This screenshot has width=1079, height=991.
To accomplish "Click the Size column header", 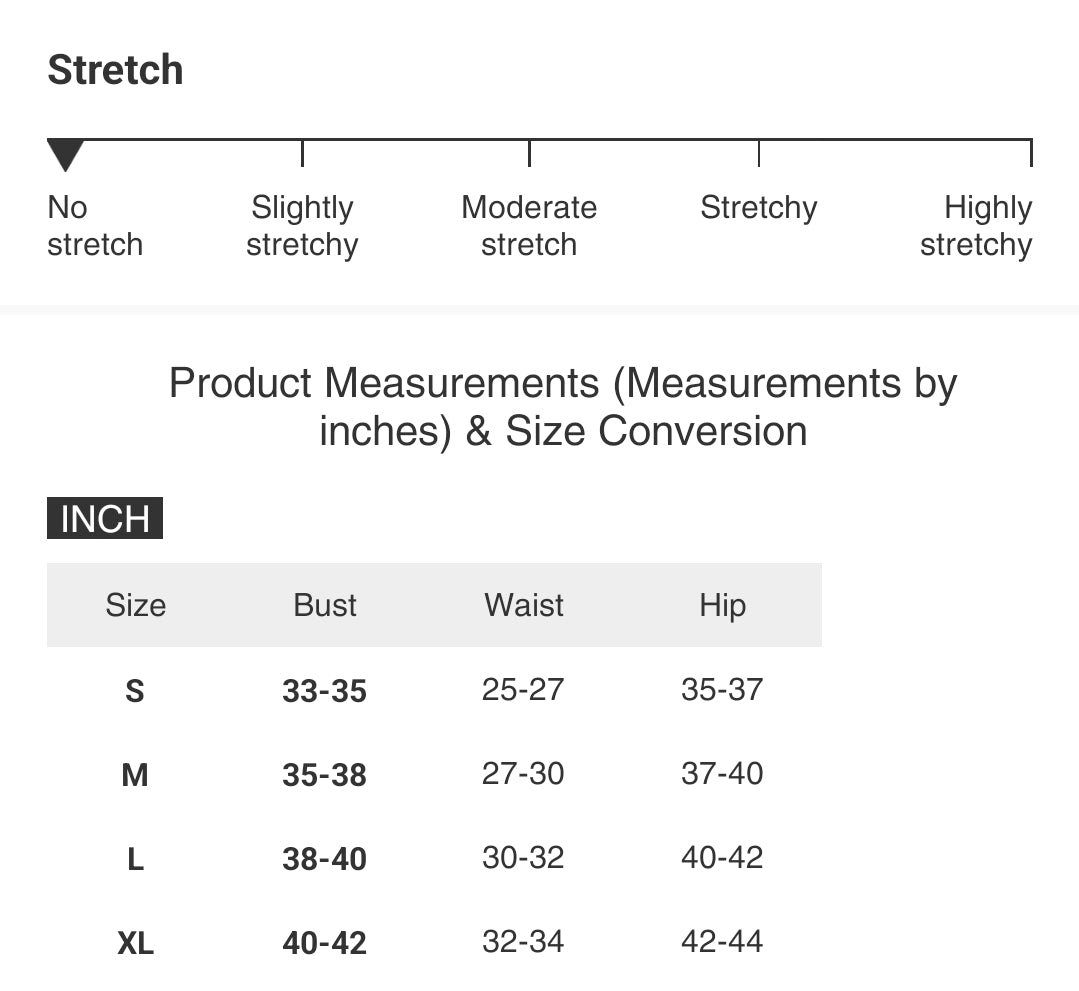I will (x=136, y=605).
